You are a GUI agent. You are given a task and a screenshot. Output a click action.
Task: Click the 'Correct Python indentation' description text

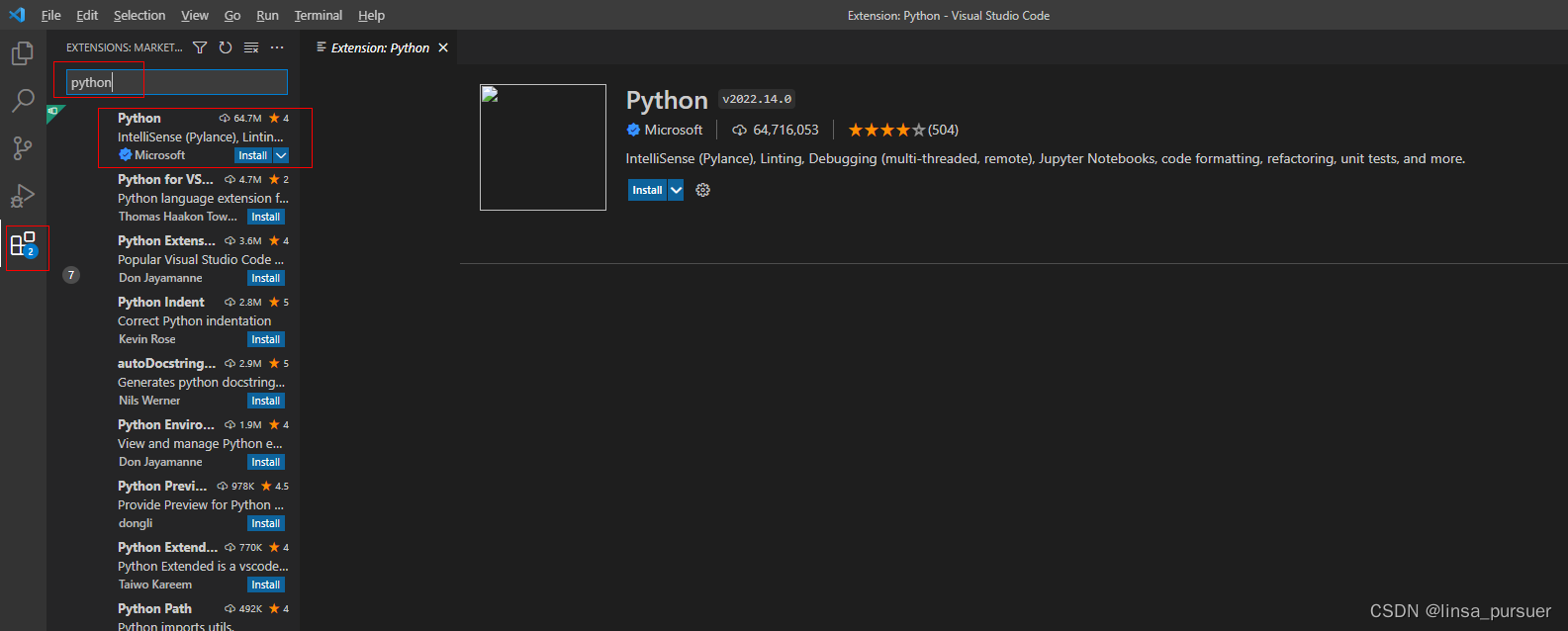(194, 321)
